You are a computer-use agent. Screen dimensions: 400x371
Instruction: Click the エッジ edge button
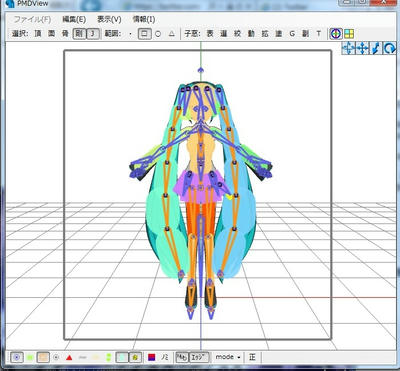click(199, 357)
